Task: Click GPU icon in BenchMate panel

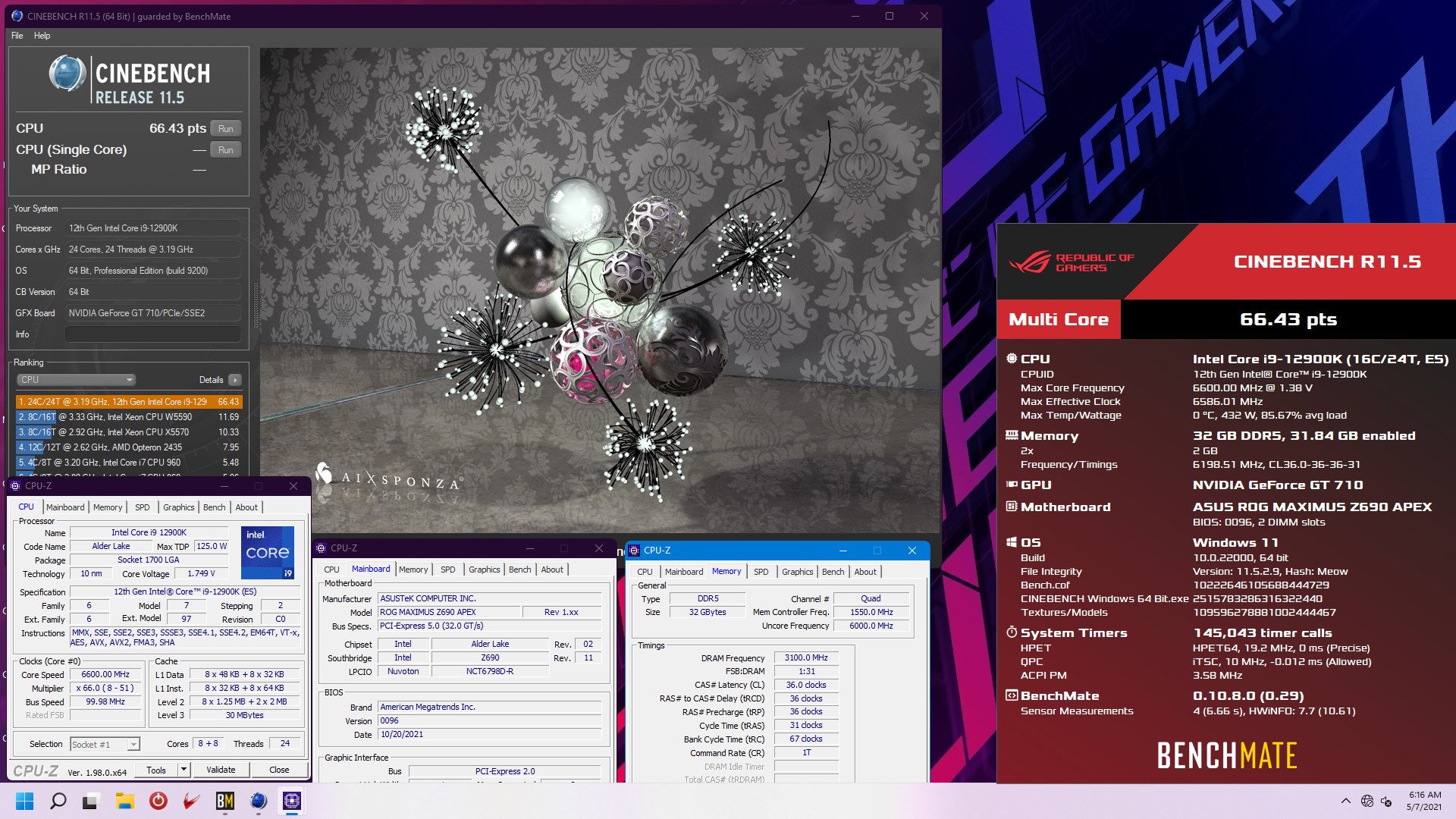Action: [1011, 485]
